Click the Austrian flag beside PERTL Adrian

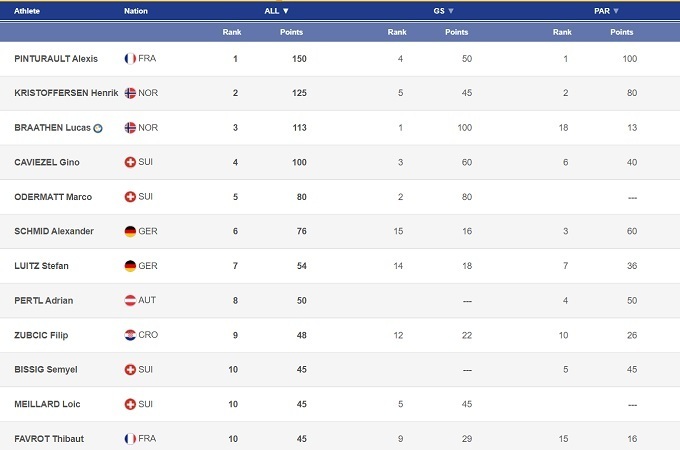130,300
